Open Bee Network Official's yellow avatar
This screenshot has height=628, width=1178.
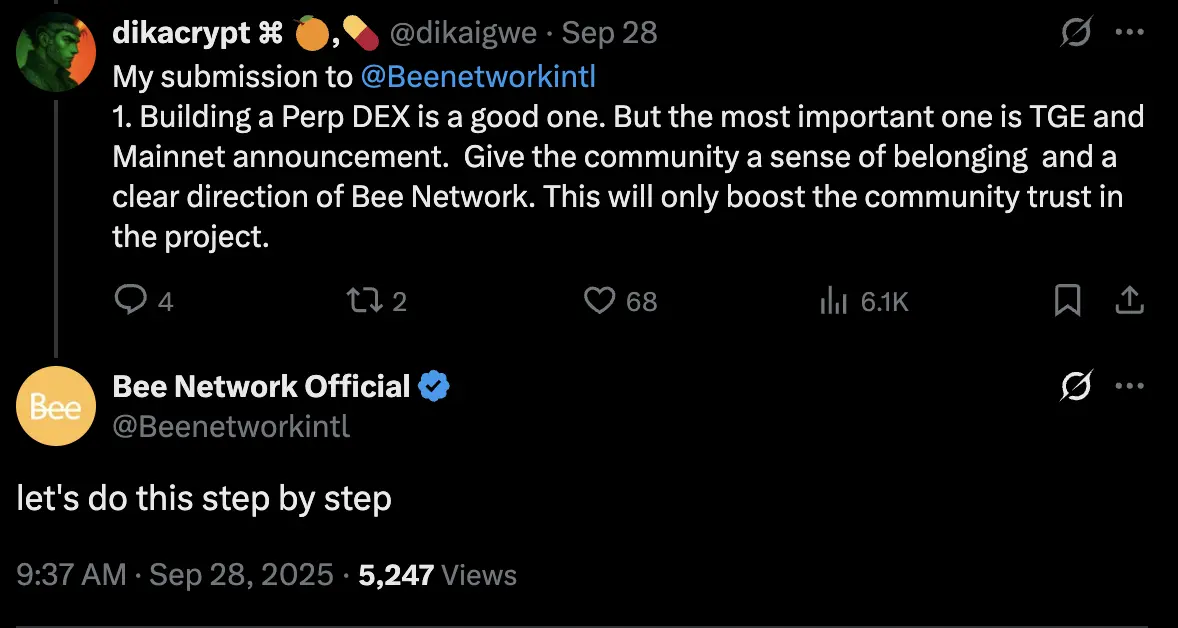pos(56,405)
